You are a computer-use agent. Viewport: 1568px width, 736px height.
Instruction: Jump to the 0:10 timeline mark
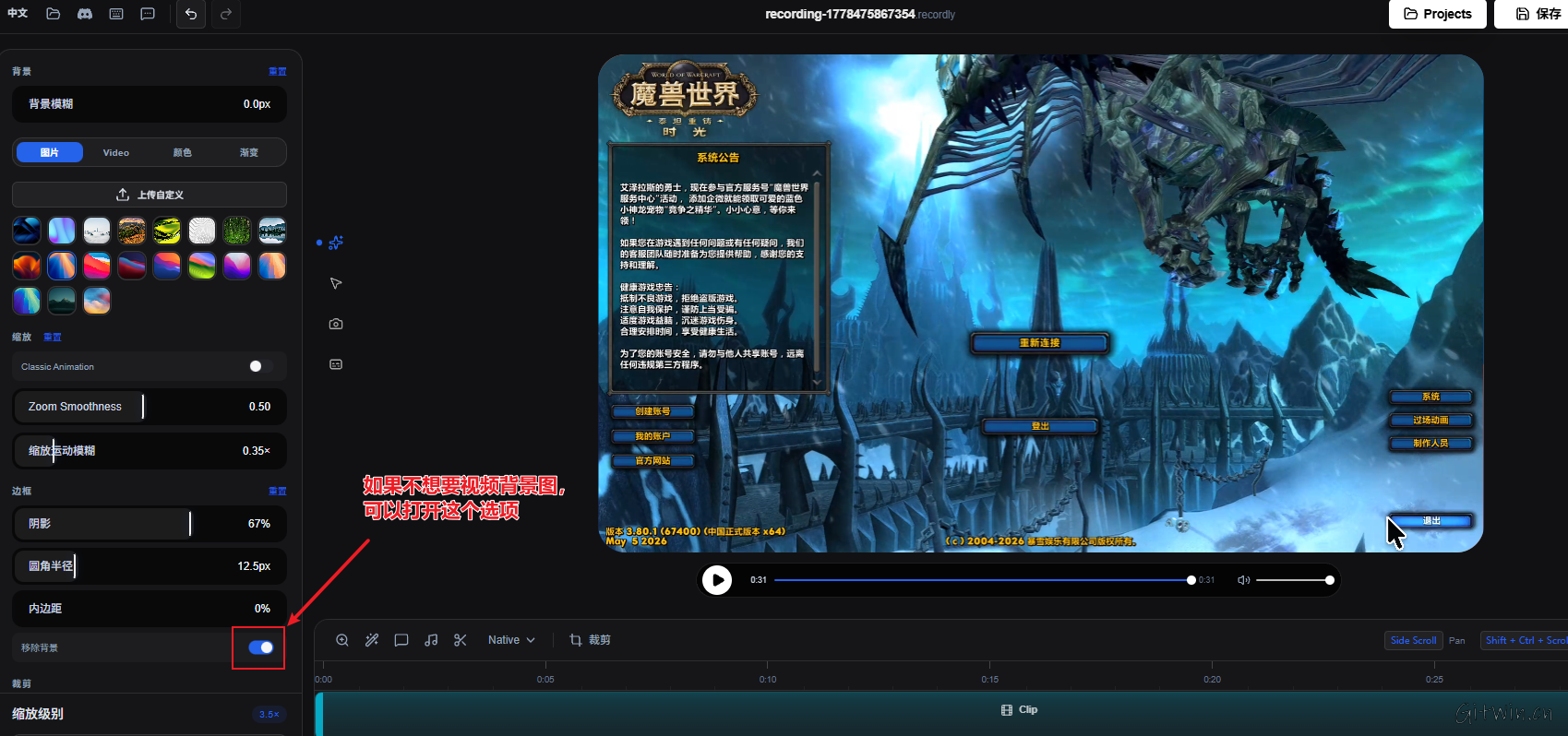(x=768, y=679)
